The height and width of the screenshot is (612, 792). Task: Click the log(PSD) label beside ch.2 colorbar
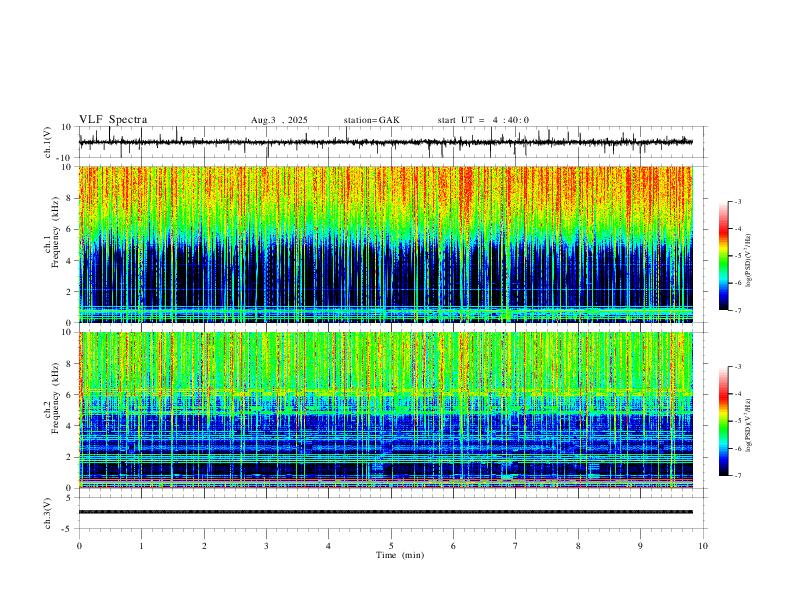[748, 425]
